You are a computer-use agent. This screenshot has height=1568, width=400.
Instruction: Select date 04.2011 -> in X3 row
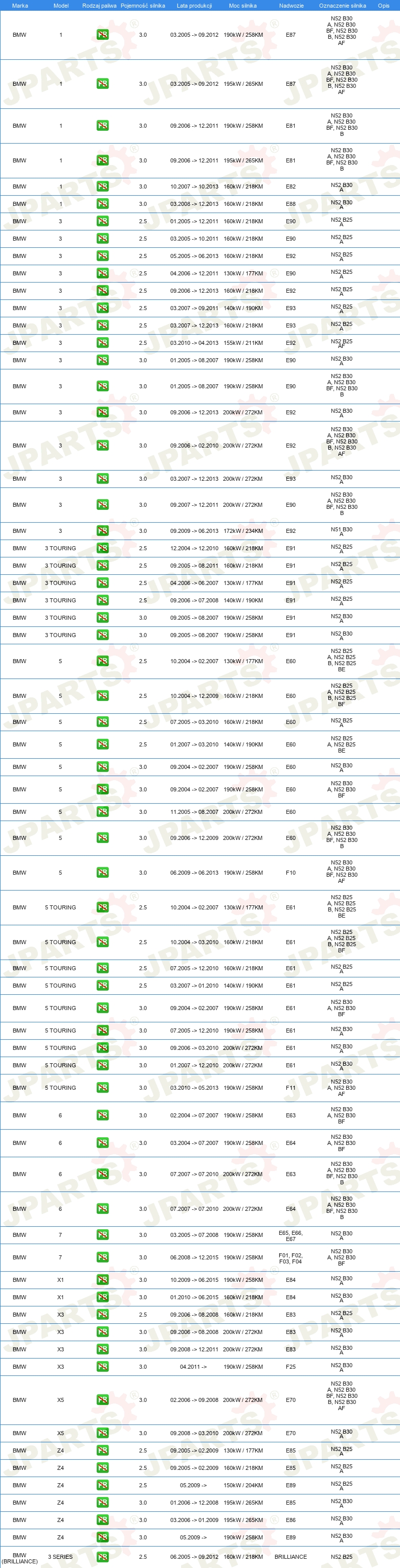point(193,1367)
